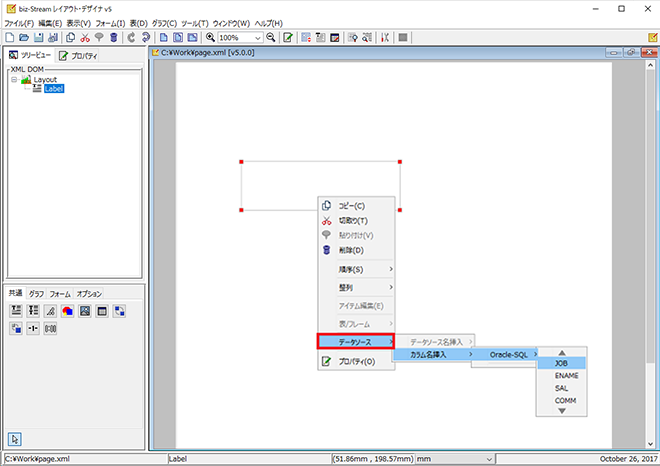Click the paste pin icon in toolbar
Viewport: 660px width, 466px height.
click(99, 37)
